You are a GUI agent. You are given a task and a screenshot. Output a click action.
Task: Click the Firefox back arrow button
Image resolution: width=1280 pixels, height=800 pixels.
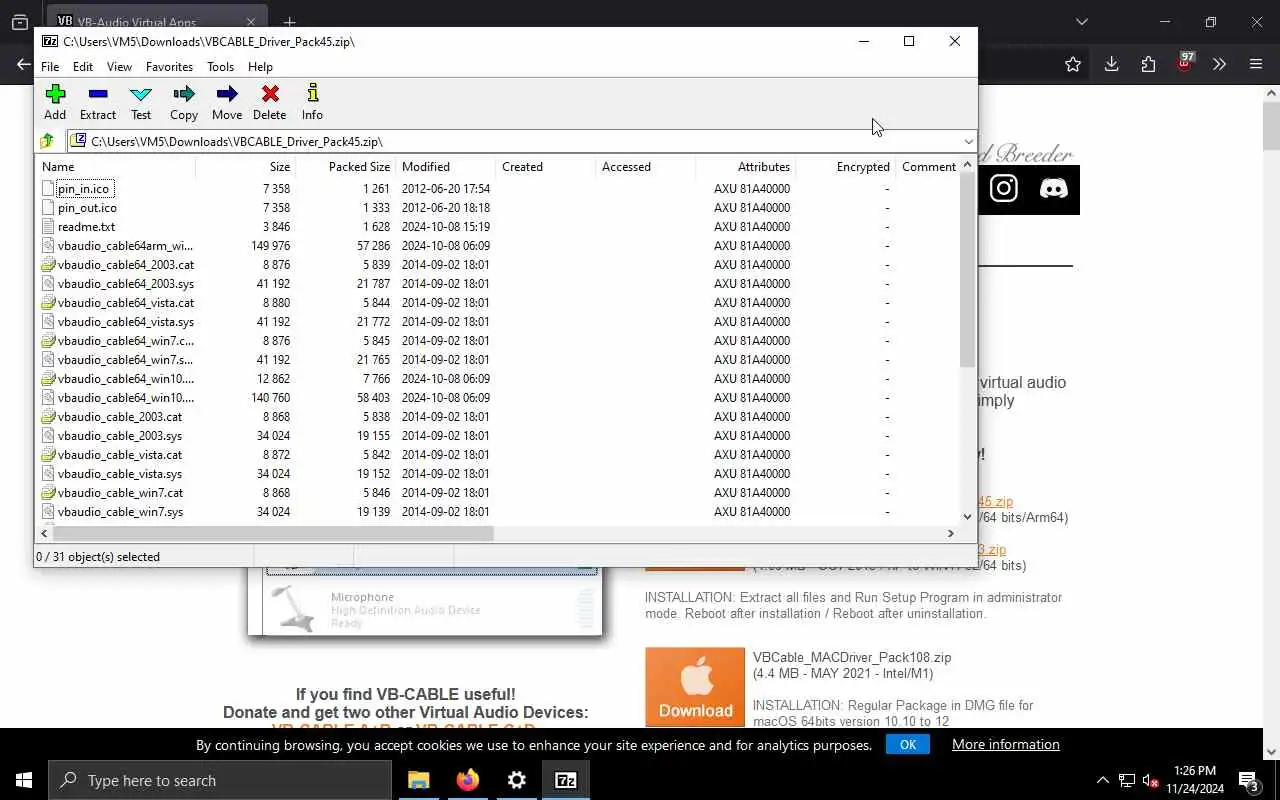click(x=23, y=64)
